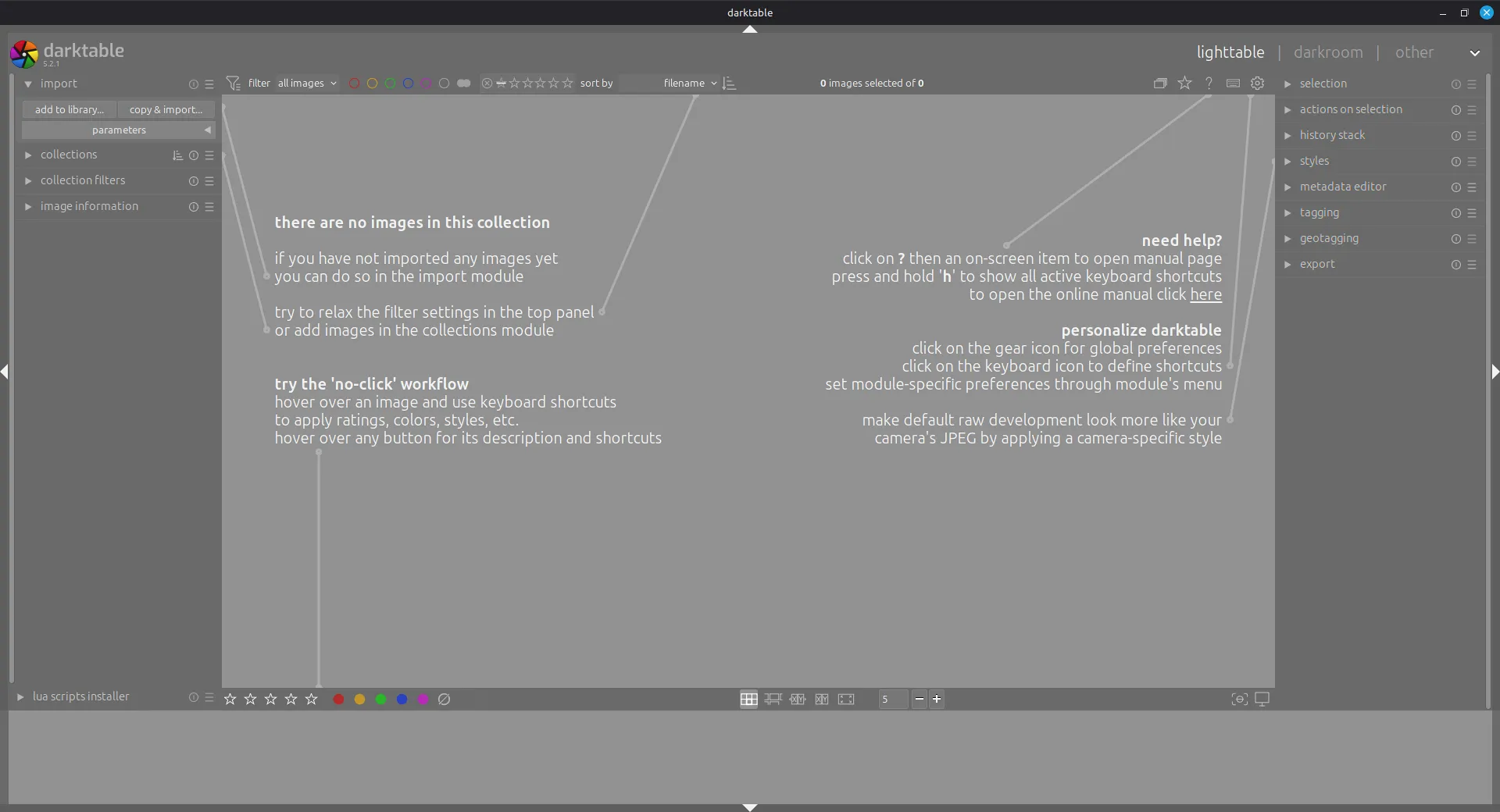Click the question mark help icon

click(x=1209, y=83)
